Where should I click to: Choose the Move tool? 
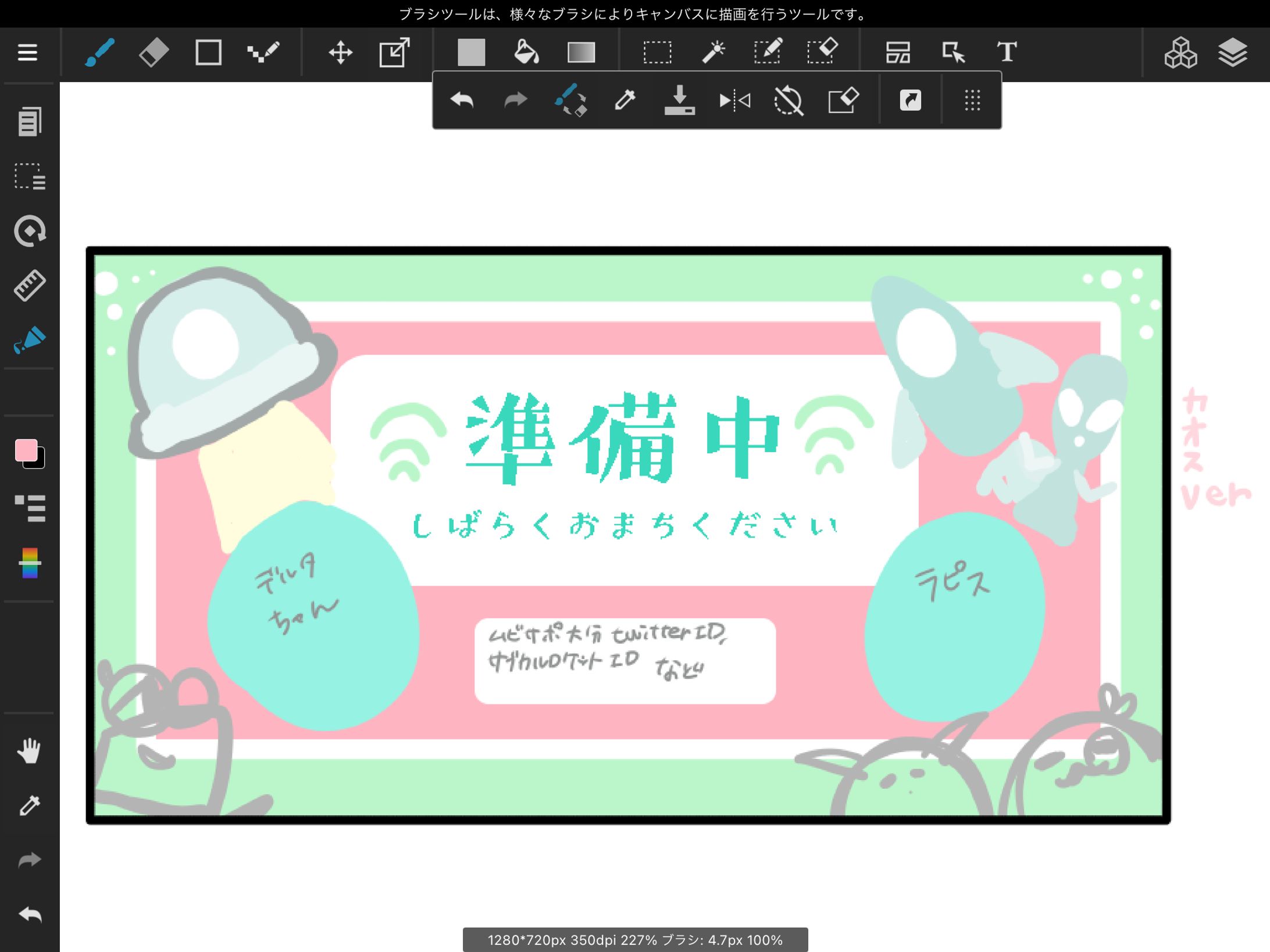(340, 52)
